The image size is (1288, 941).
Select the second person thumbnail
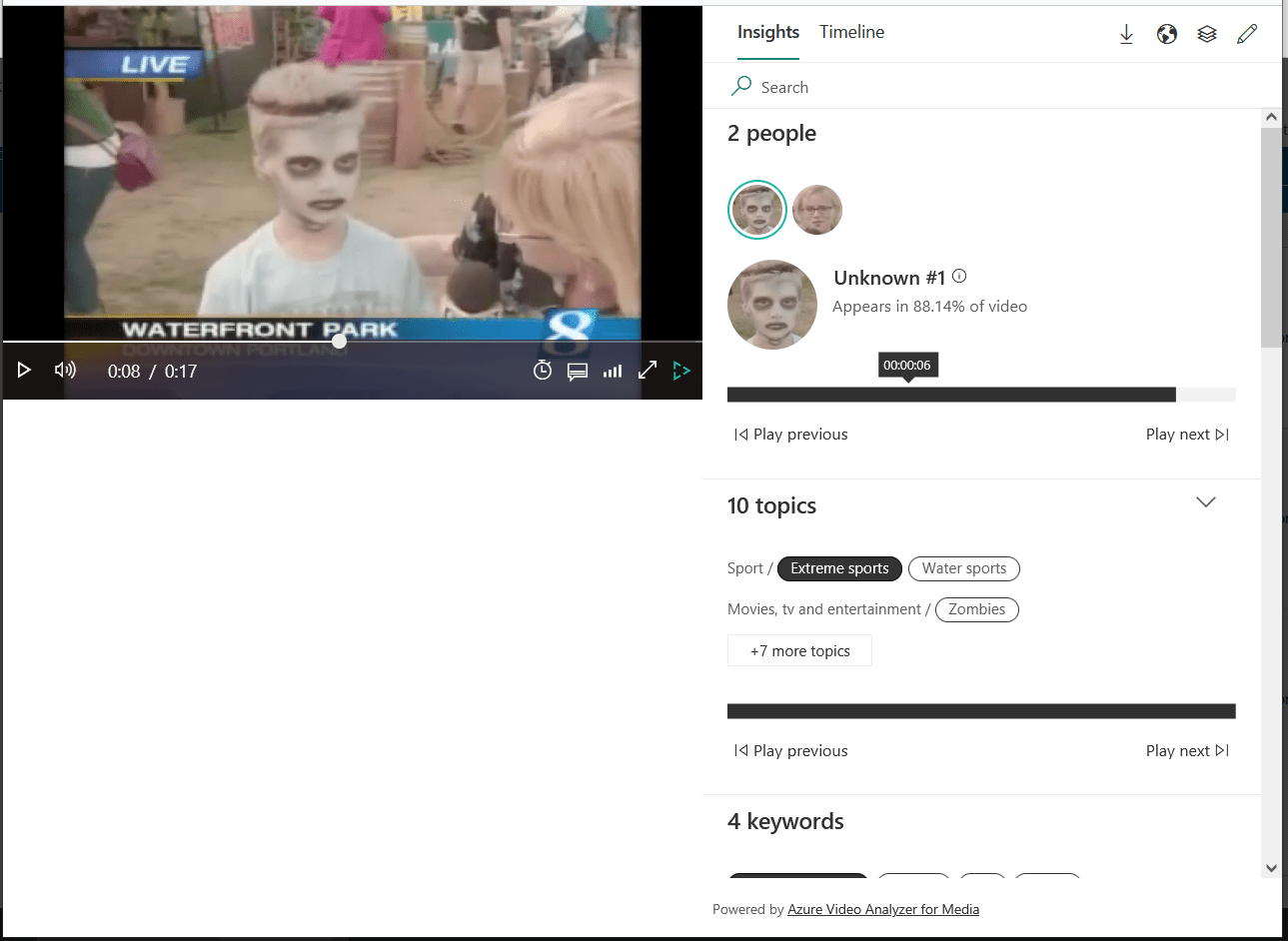coord(816,210)
